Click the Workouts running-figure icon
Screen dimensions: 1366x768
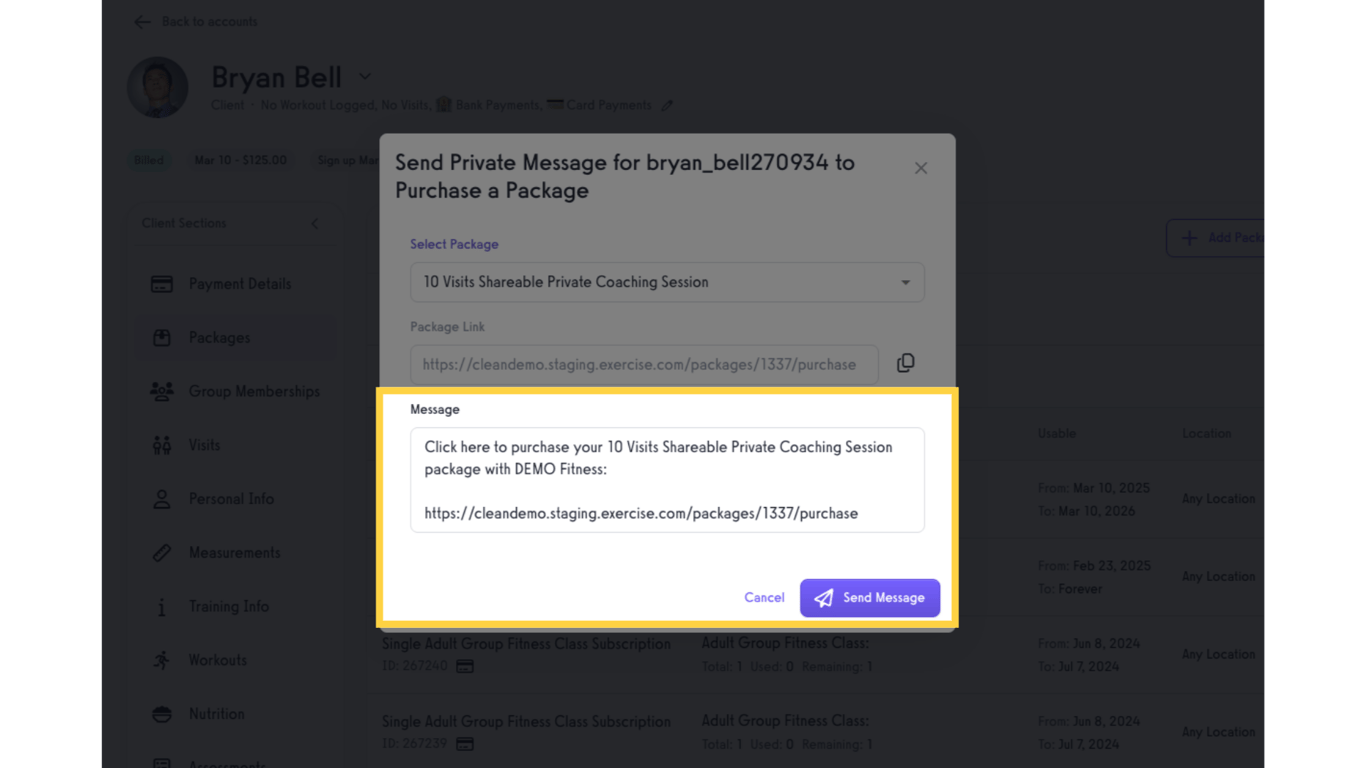tap(161, 660)
